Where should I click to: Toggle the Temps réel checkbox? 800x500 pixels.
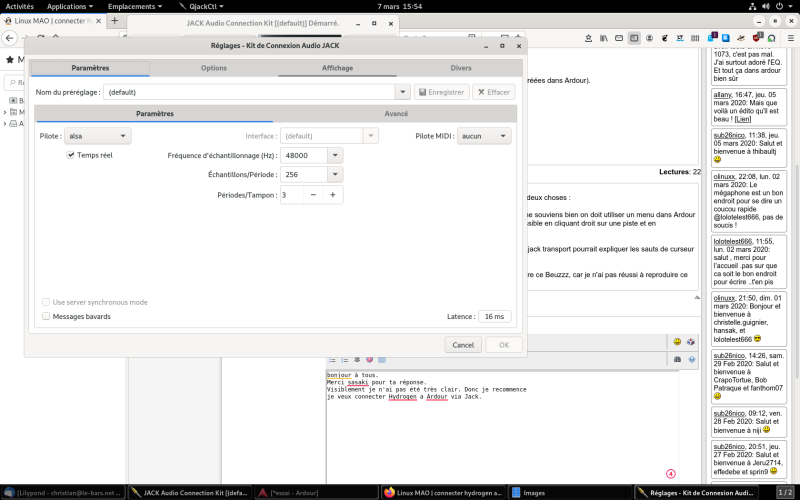click(x=70, y=155)
